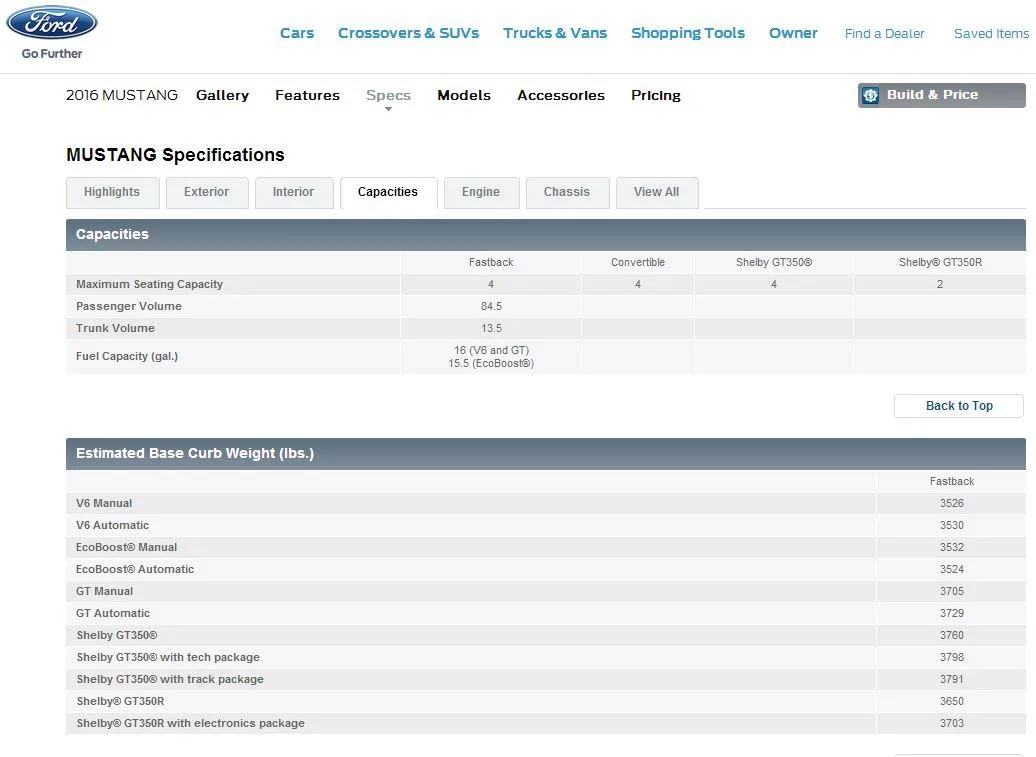
Task: Click the Build & Price button
Action: pyautogui.click(x=942, y=95)
